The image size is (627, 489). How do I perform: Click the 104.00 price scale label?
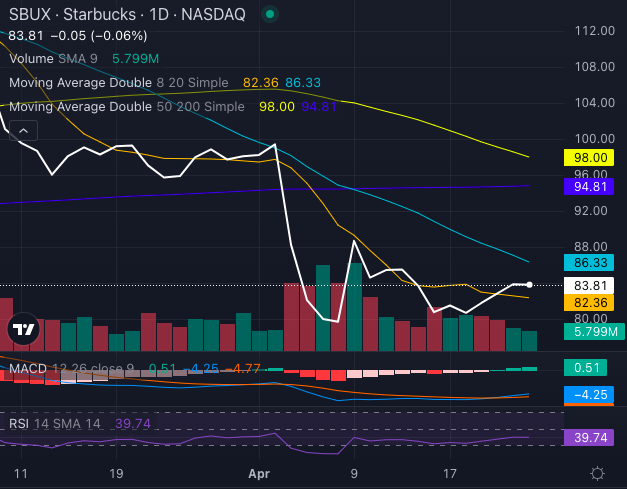point(595,103)
